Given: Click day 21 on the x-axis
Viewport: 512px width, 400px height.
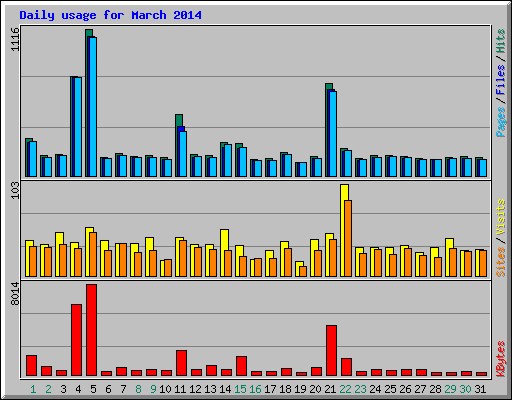Looking at the screenshot, I should click(330, 389).
